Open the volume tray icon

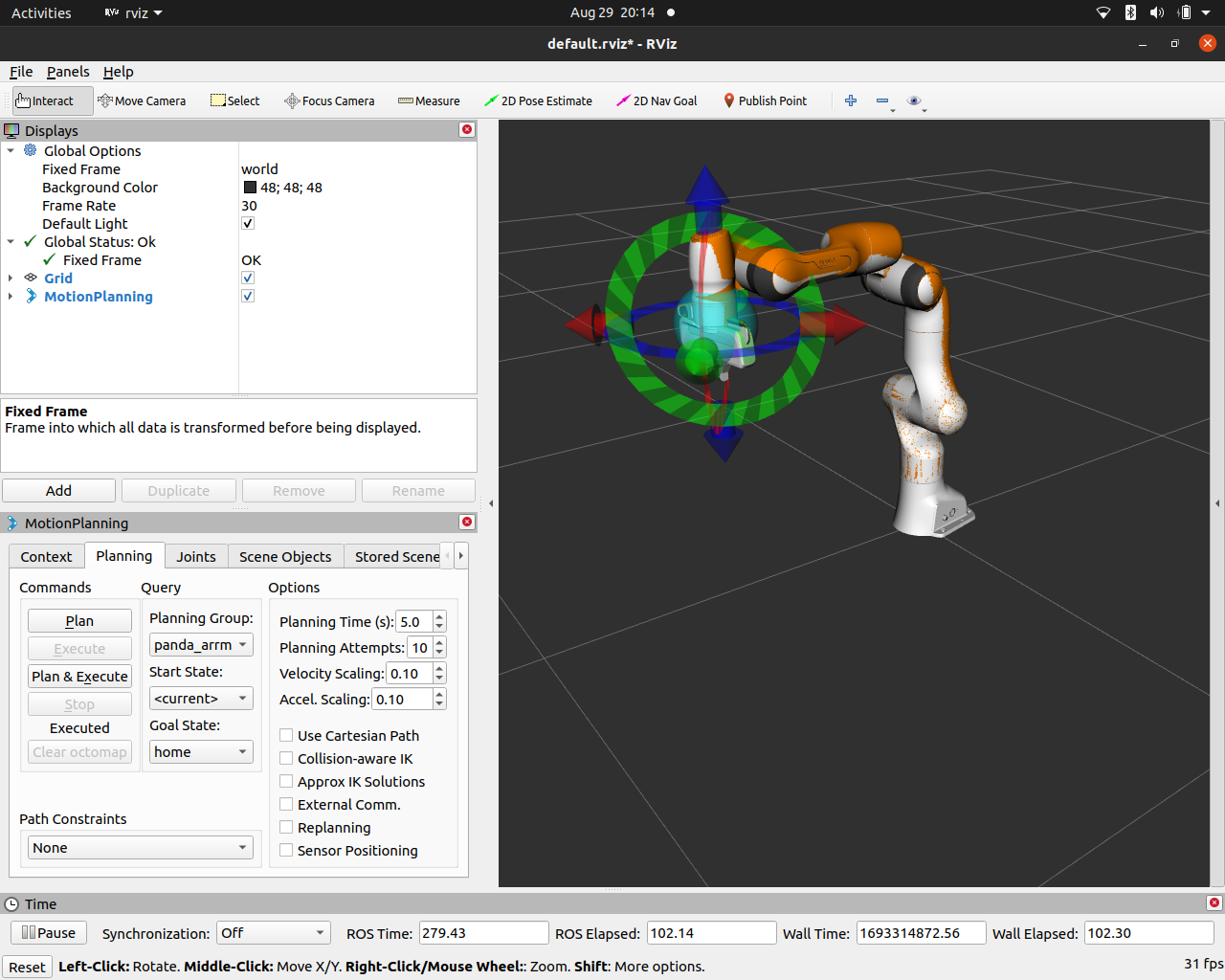click(x=1157, y=12)
